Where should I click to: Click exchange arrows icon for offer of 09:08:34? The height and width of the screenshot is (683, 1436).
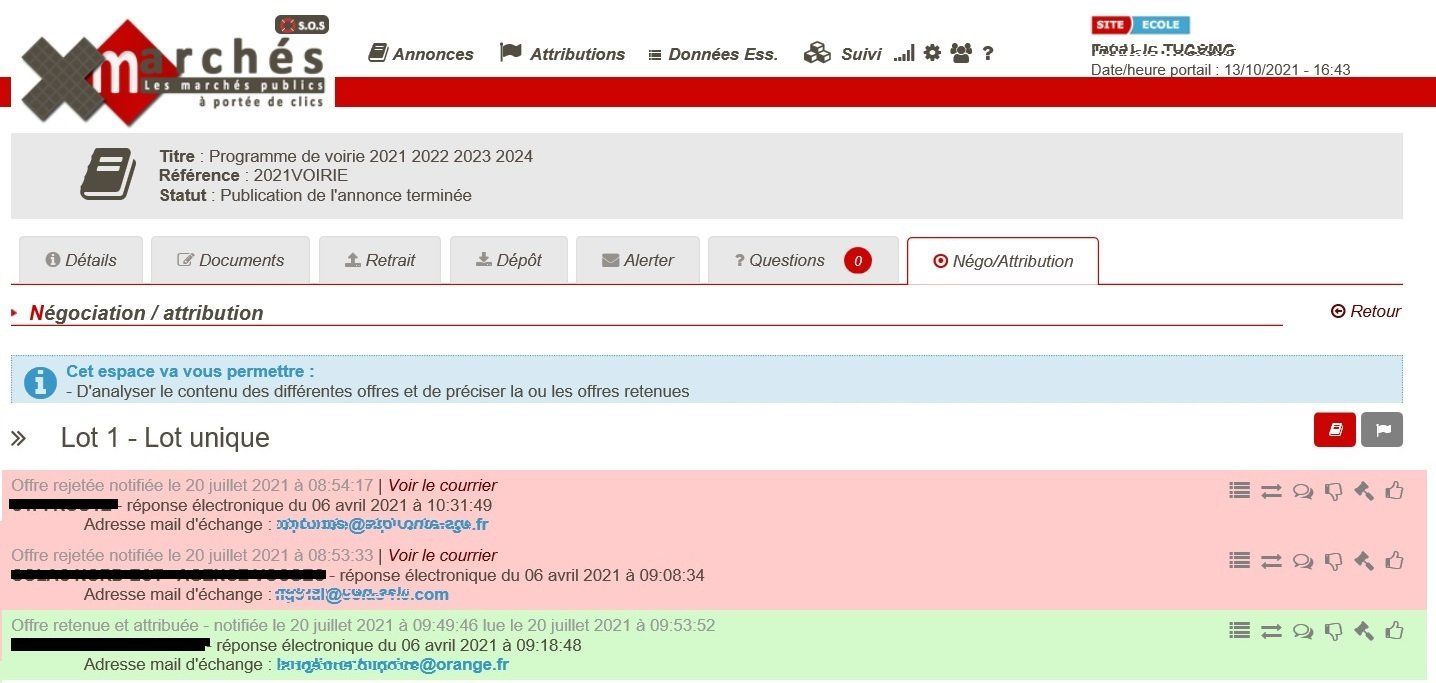(x=1271, y=561)
